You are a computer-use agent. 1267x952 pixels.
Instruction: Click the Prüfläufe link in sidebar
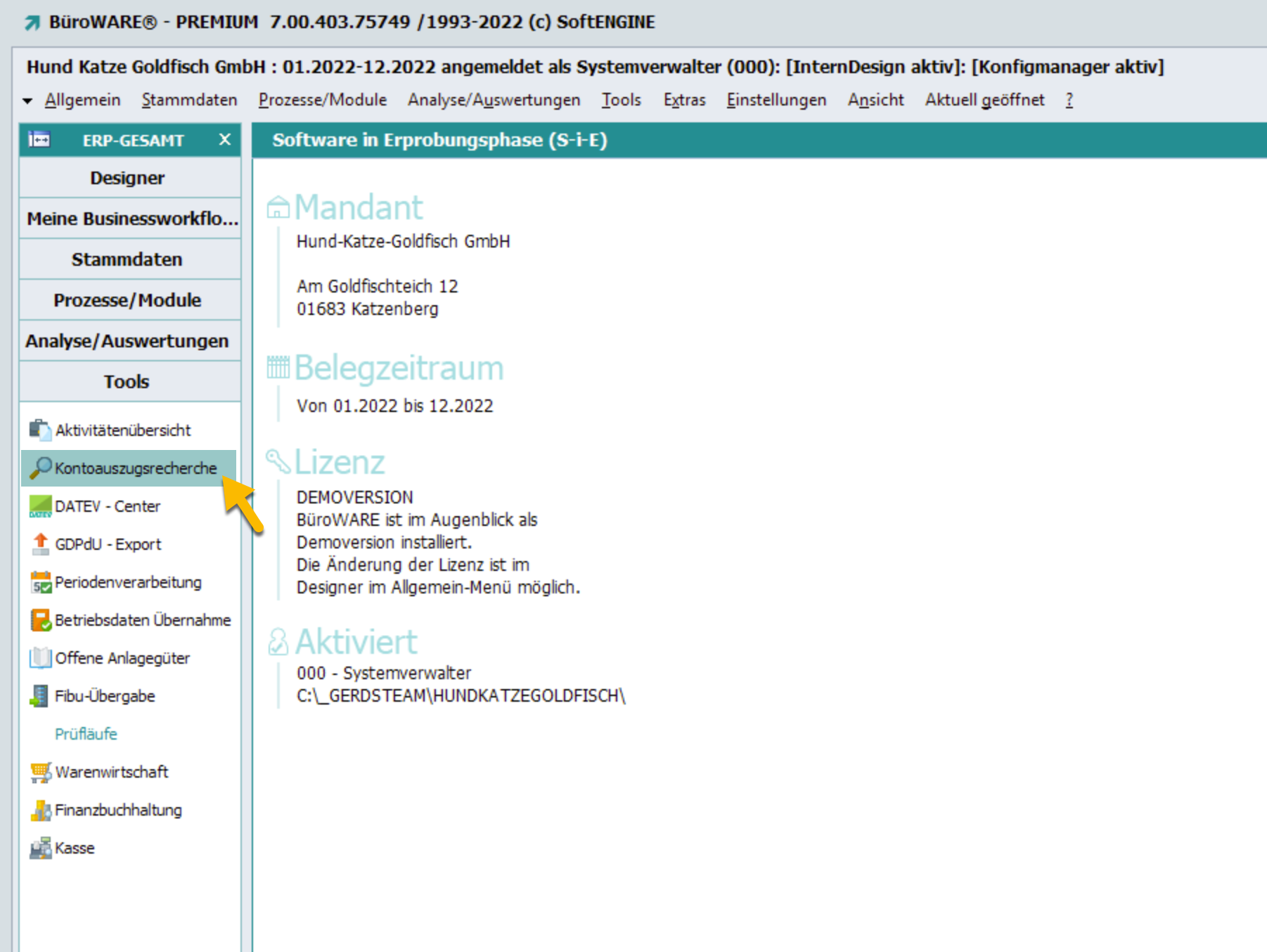click(86, 734)
